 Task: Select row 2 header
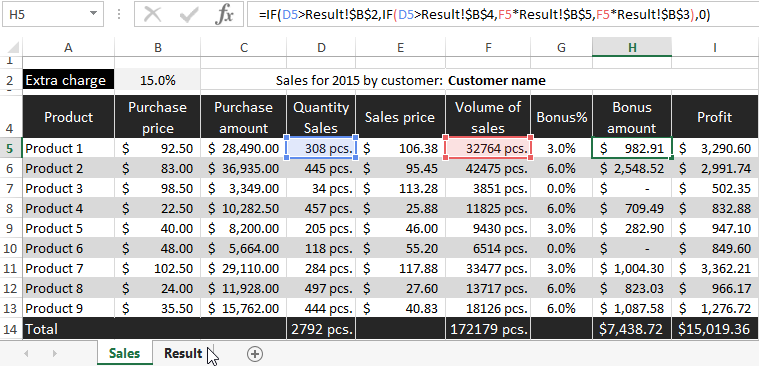pyautogui.click(x=11, y=80)
